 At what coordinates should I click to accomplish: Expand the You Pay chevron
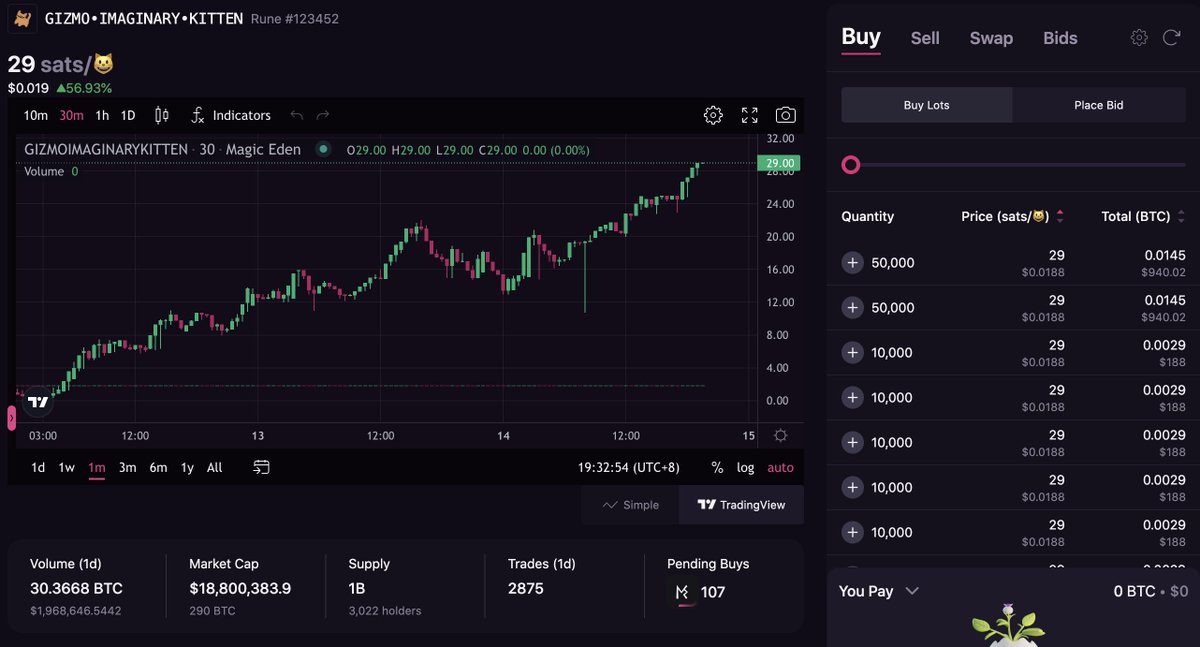[x=912, y=591]
